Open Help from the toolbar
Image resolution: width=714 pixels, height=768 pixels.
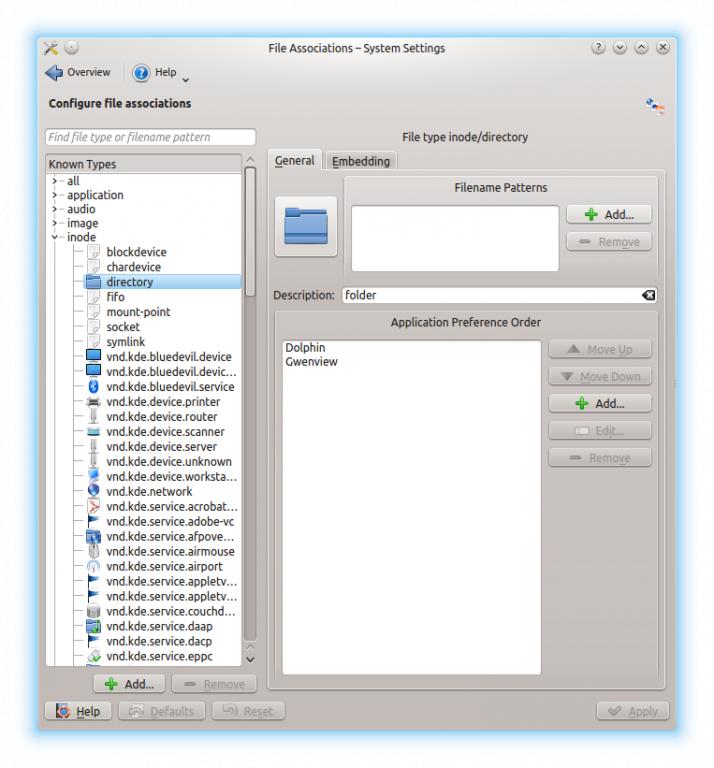click(155, 72)
